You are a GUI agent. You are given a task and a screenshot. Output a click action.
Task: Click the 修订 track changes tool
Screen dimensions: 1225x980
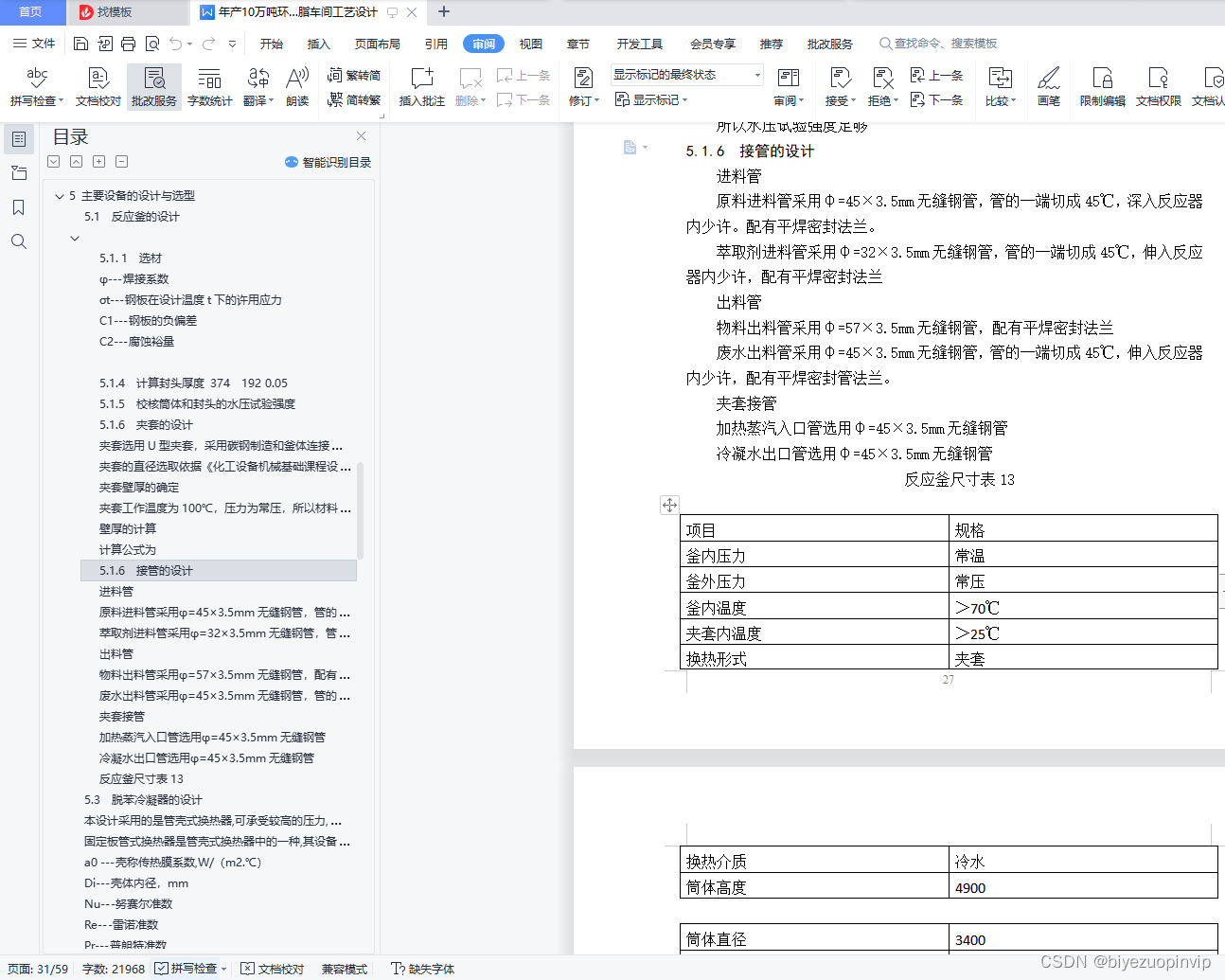pyautogui.click(x=583, y=86)
